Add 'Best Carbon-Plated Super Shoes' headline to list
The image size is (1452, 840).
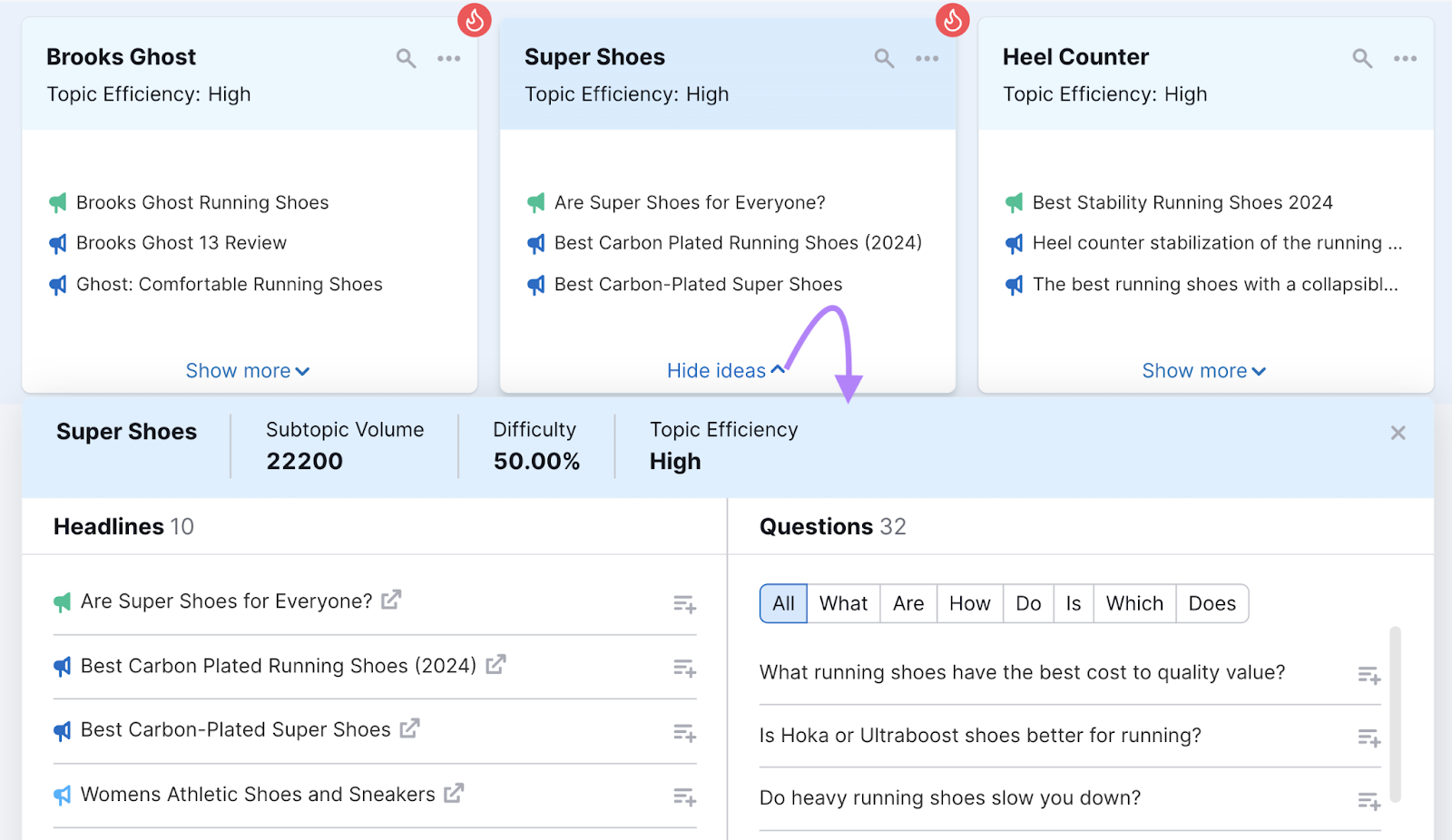coord(685,731)
